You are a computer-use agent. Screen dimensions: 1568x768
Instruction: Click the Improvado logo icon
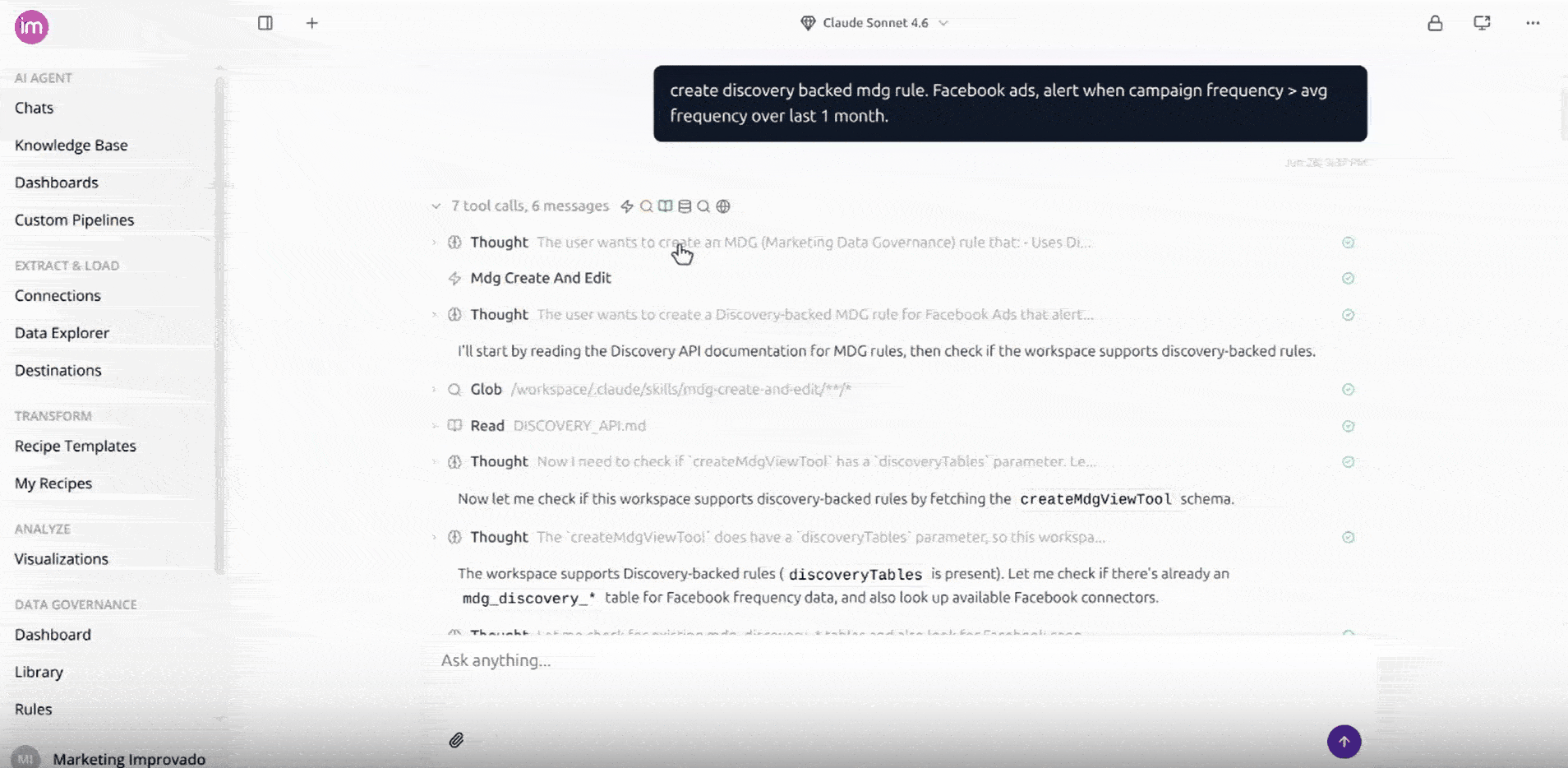click(x=31, y=27)
